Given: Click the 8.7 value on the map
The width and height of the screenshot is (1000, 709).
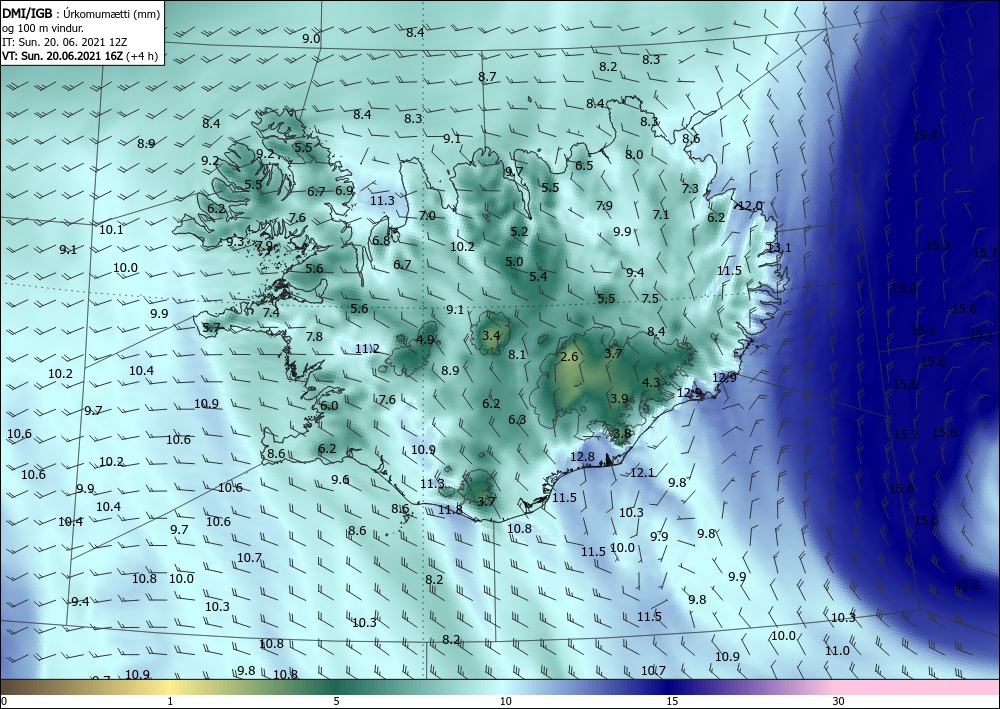Looking at the screenshot, I should point(487,77).
